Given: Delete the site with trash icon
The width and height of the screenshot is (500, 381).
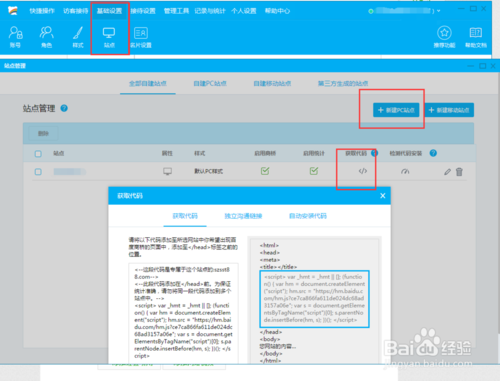Looking at the screenshot, I should click(x=459, y=172).
